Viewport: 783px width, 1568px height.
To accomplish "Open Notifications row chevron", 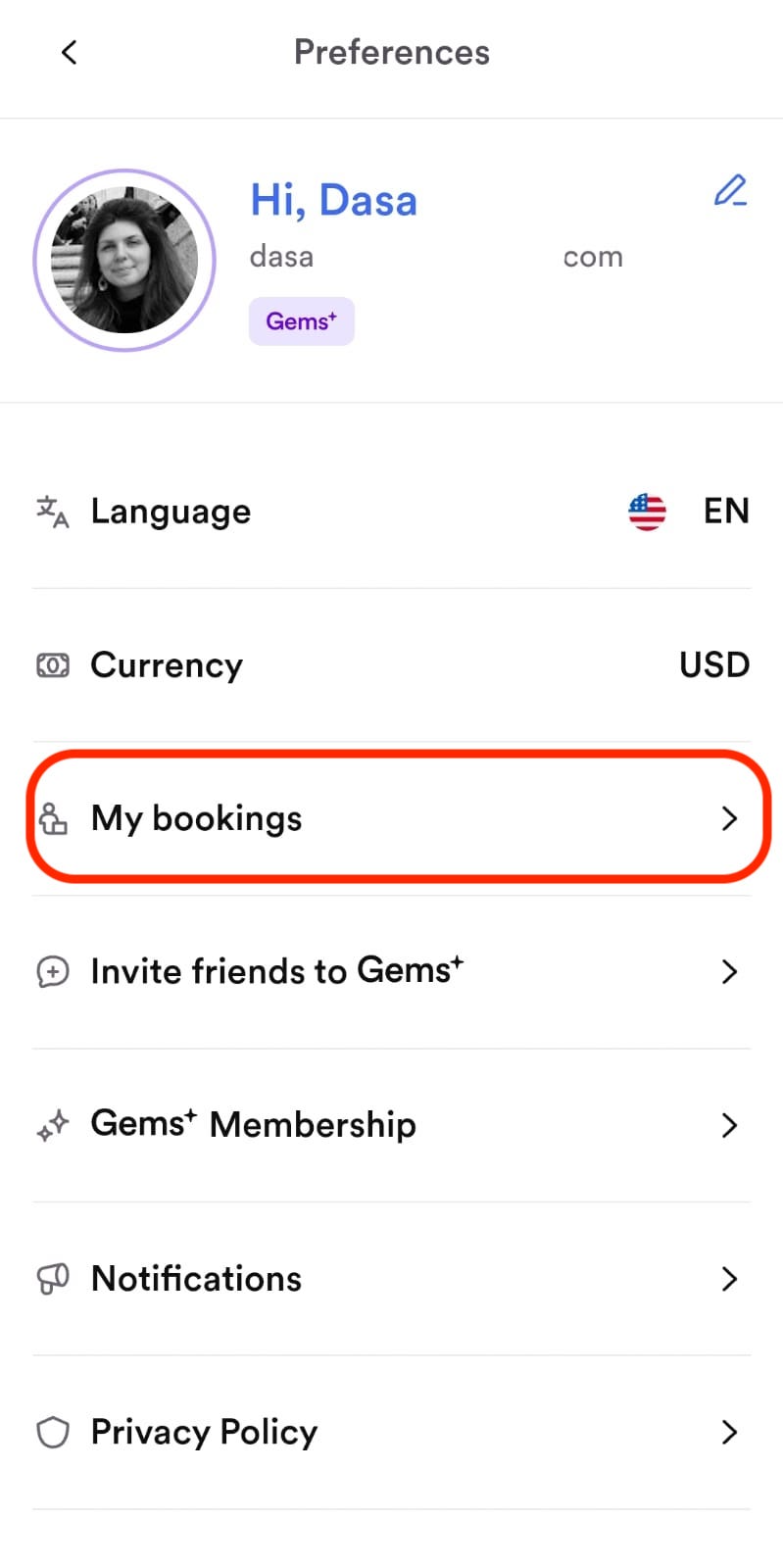I will click(729, 1279).
